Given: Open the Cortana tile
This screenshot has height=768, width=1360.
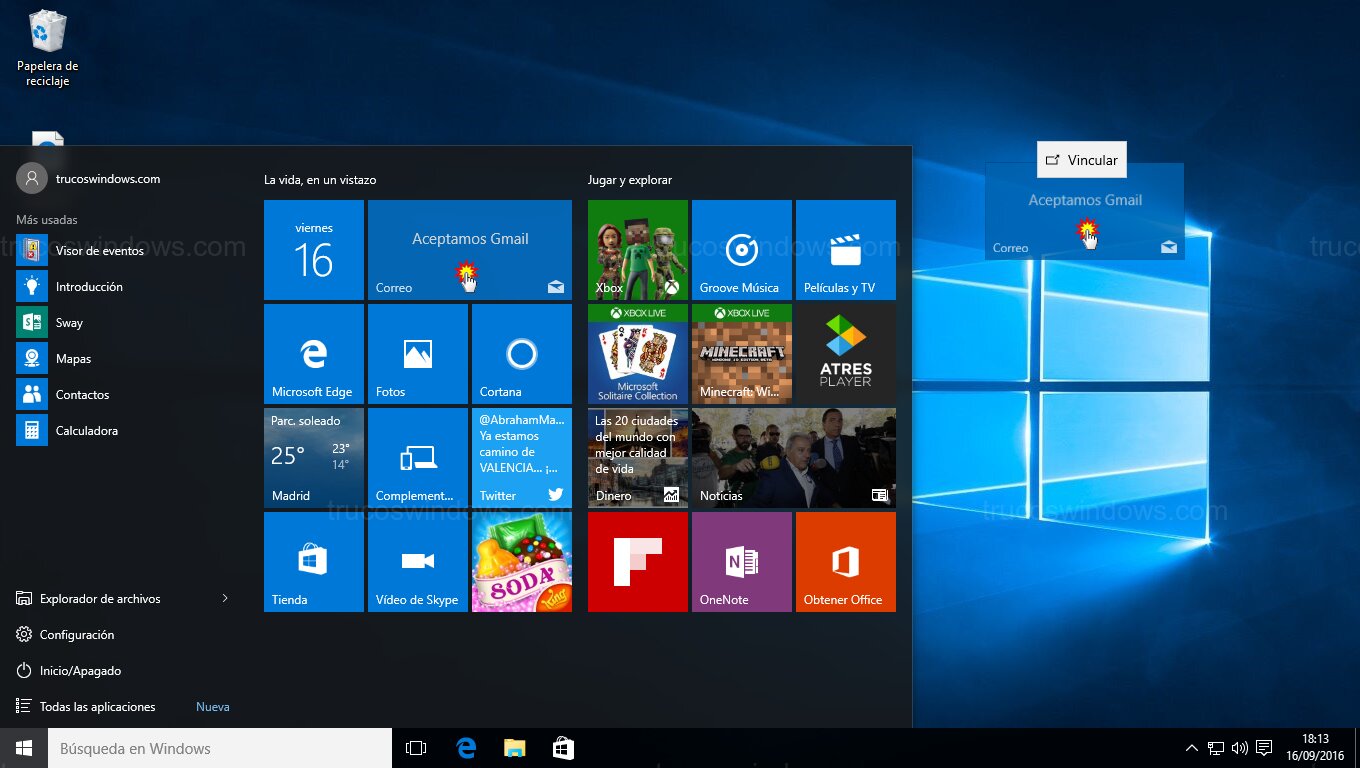Looking at the screenshot, I should tap(521, 354).
